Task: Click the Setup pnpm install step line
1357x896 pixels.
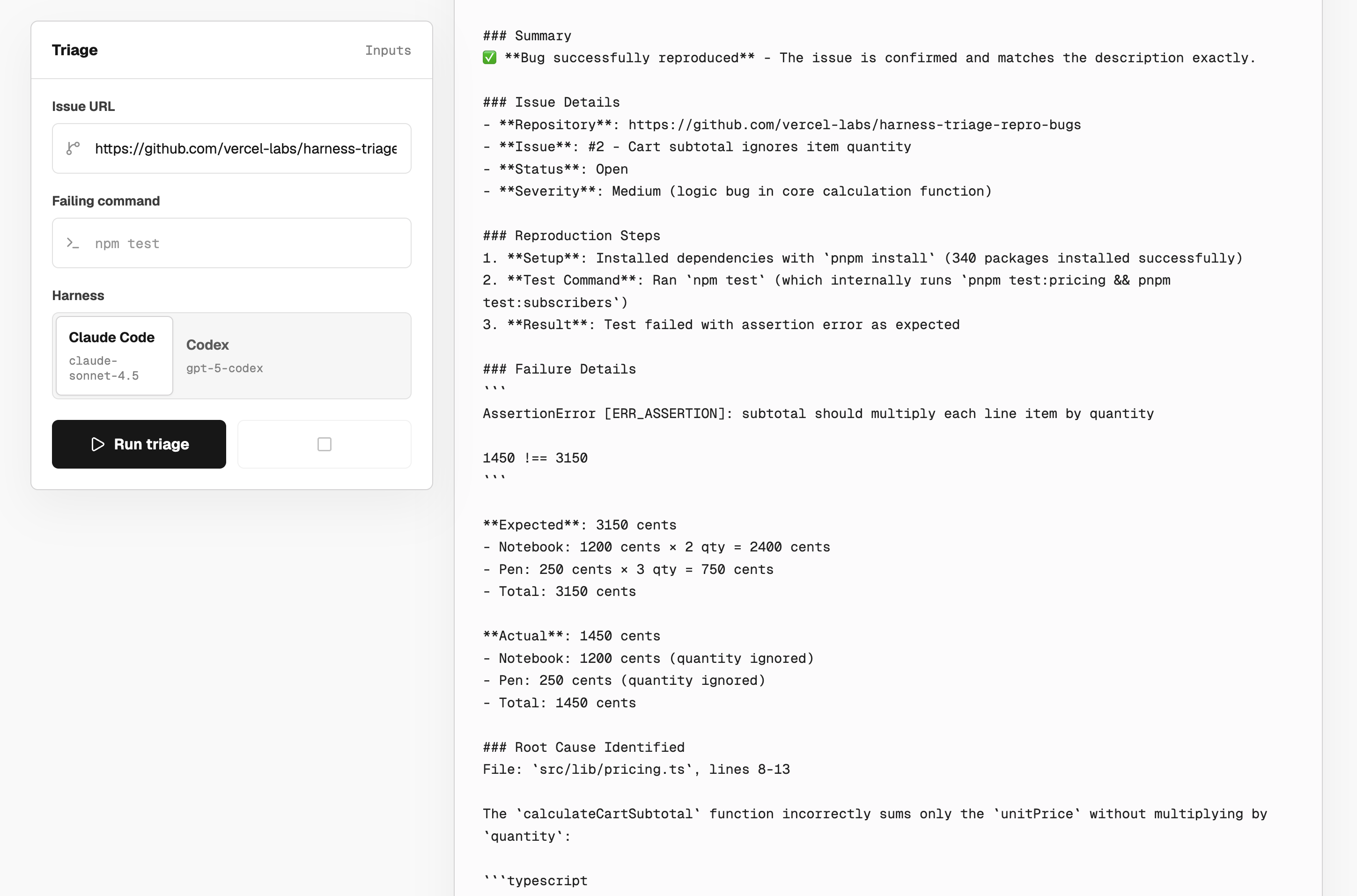Action: click(863, 258)
